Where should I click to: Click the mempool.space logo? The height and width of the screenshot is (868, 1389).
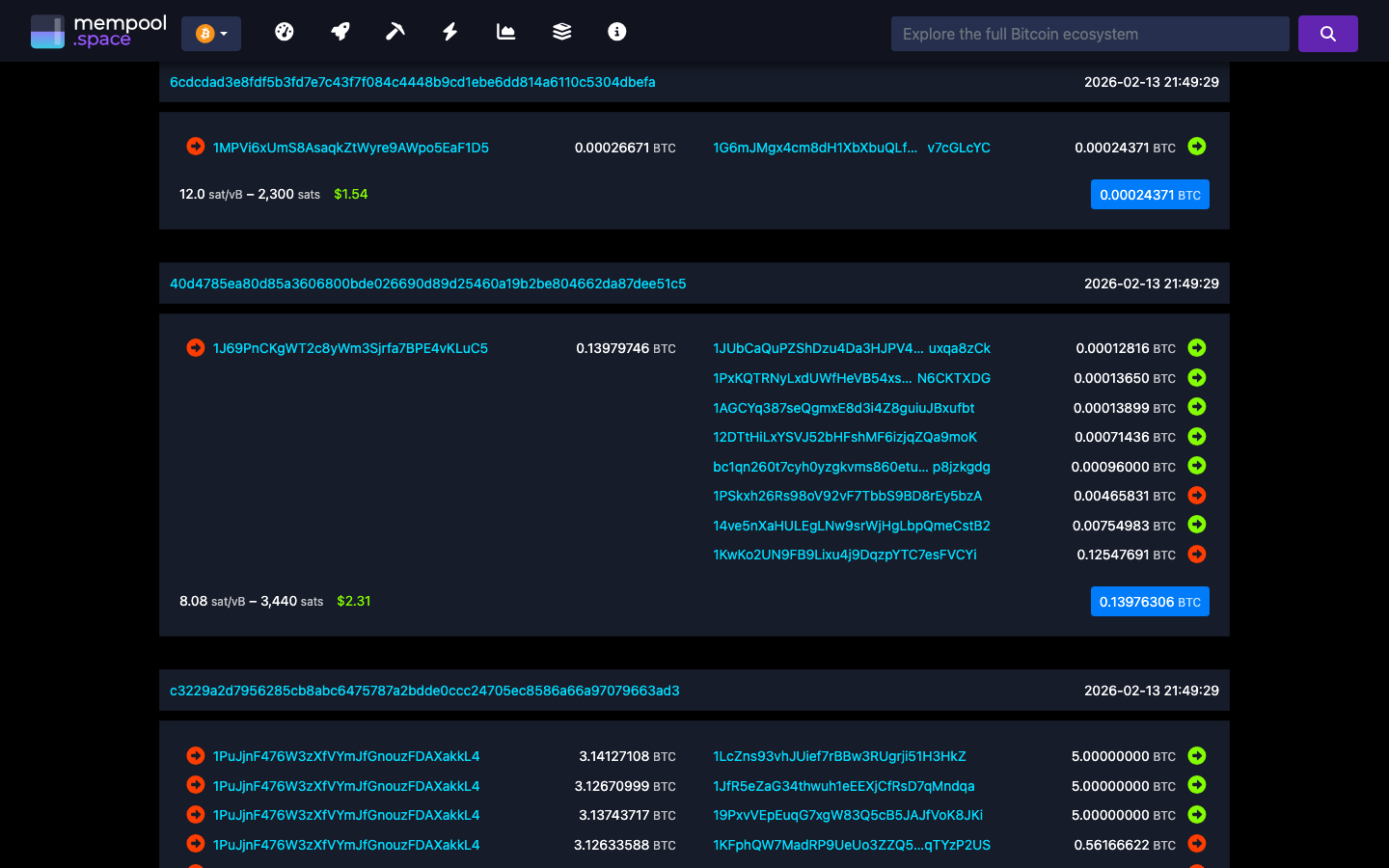tap(96, 30)
